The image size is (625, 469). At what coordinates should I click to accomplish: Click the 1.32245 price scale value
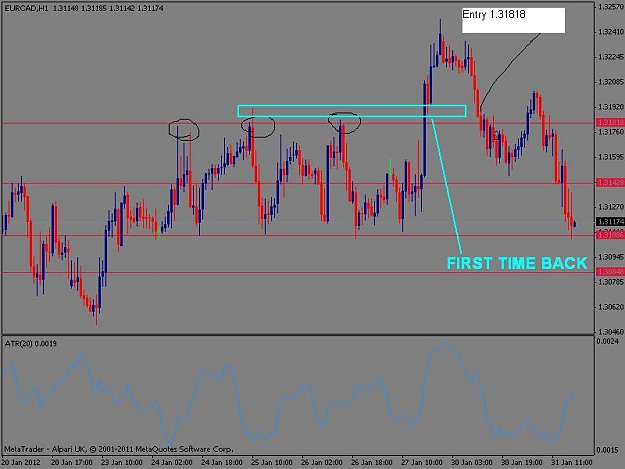pyautogui.click(x=611, y=57)
